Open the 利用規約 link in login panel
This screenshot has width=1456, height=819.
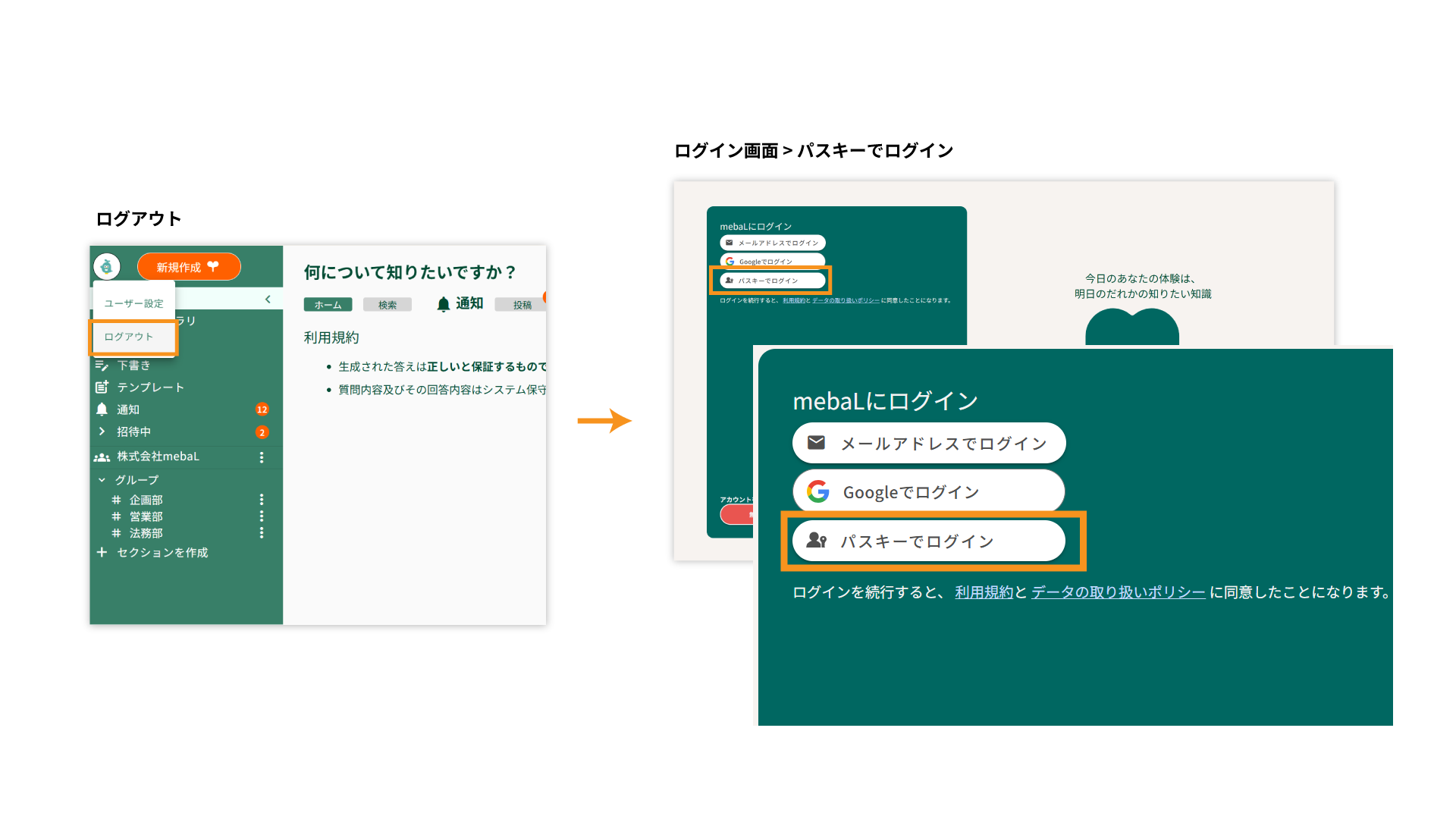click(x=984, y=592)
